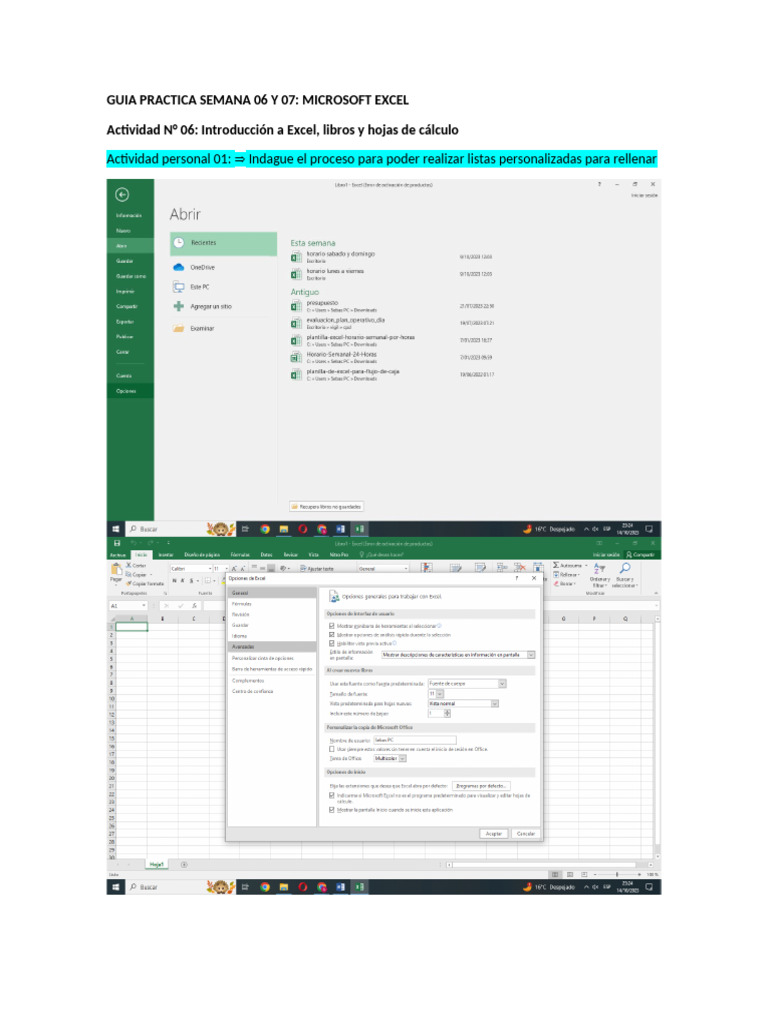
Task: Toggle Habilitar vista previa activa checkbox
Action: point(332,643)
